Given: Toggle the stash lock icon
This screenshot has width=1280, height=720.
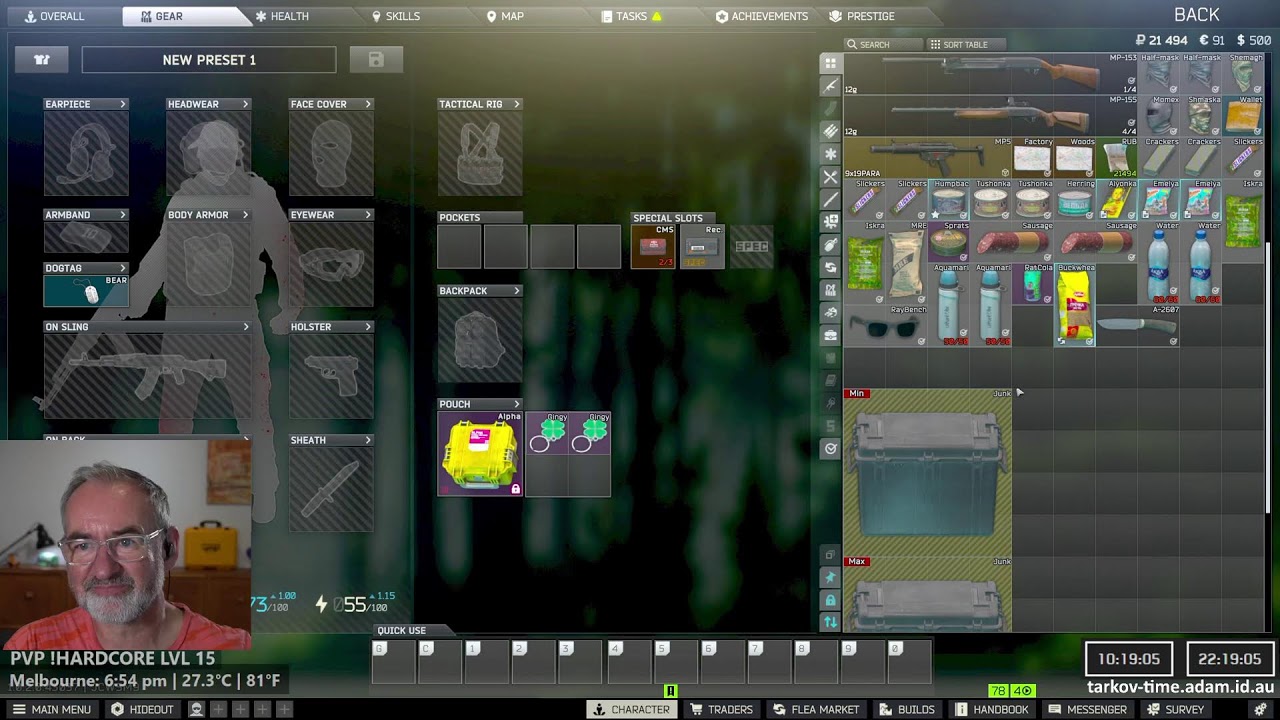Looking at the screenshot, I should click(830, 600).
